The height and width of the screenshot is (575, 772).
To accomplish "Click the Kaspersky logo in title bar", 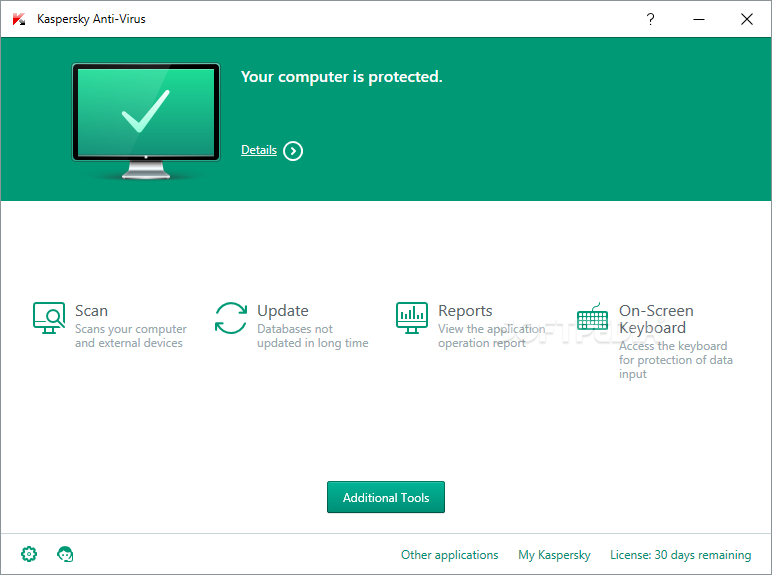I will [x=19, y=19].
